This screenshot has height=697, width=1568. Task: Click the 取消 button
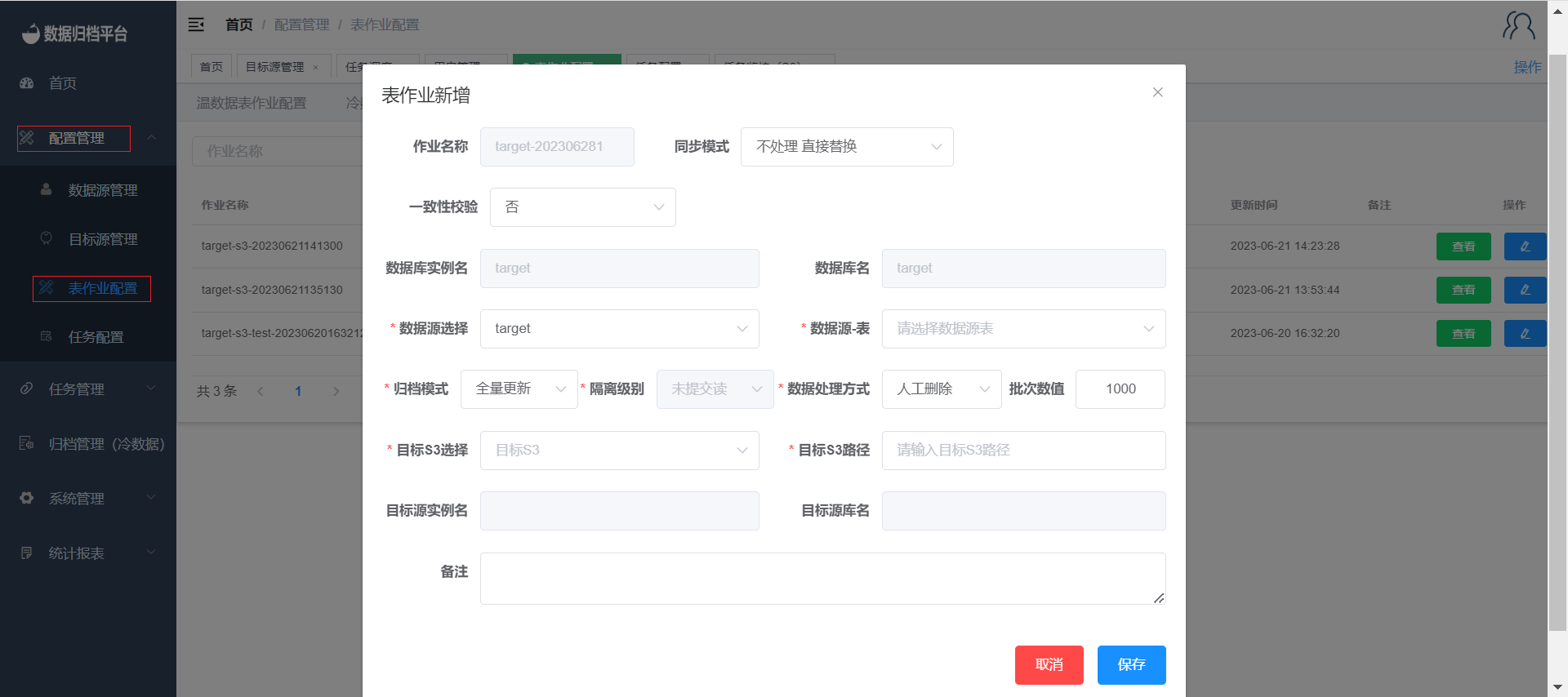[1049, 665]
